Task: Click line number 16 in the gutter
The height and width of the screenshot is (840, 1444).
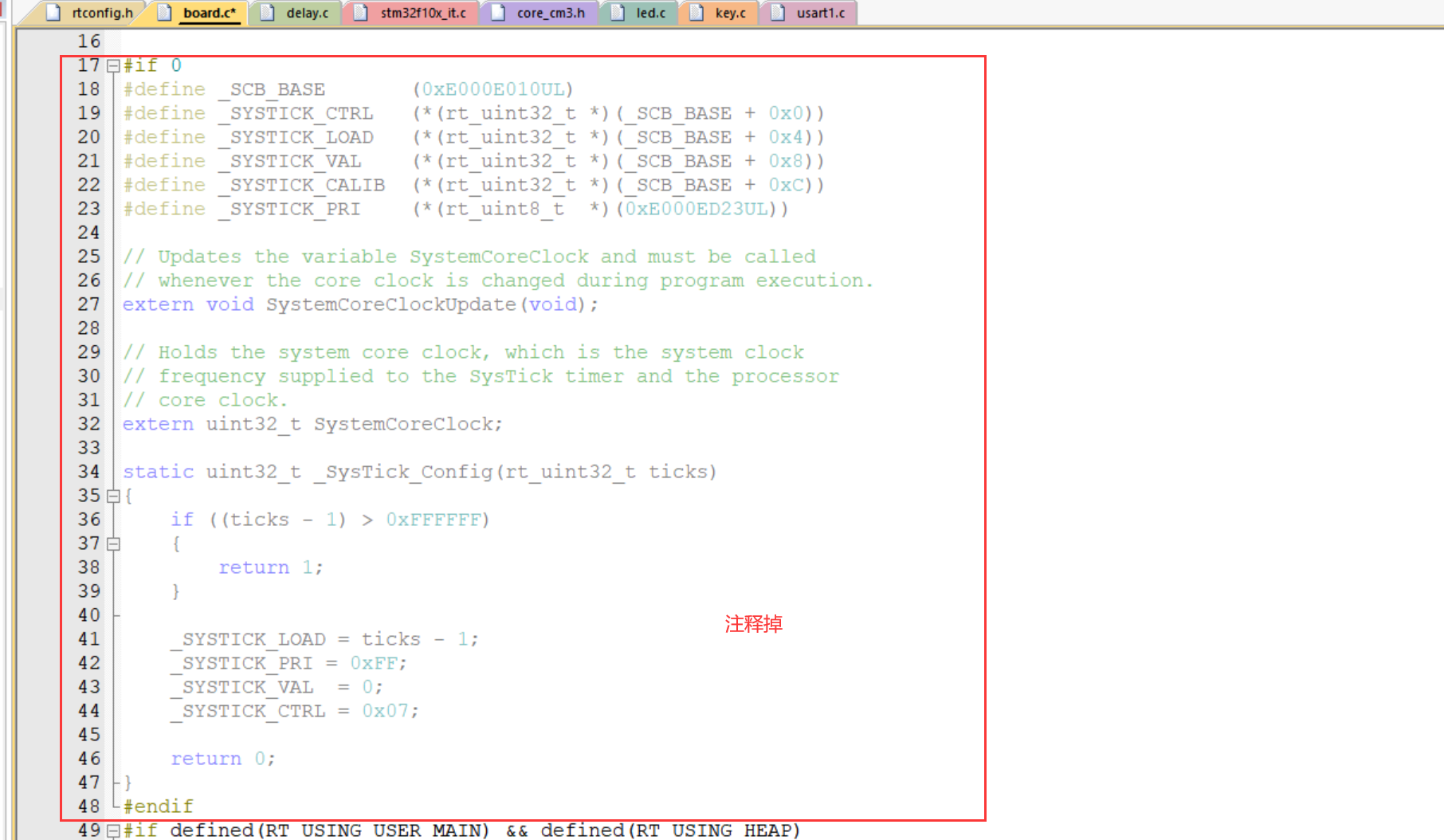Action: [89, 41]
